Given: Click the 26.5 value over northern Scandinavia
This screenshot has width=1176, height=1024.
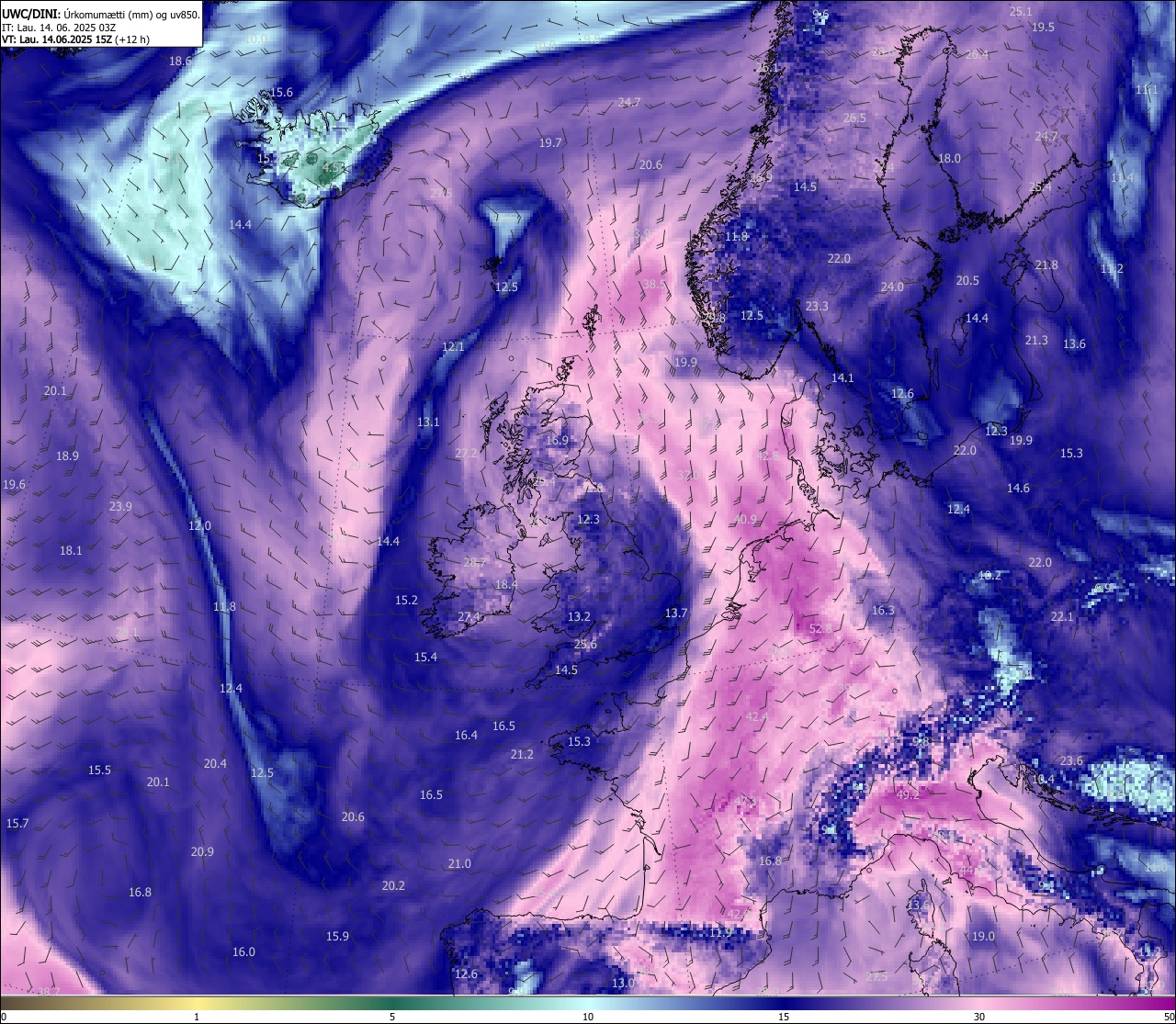Looking at the screenshot, I should (854, 118).
